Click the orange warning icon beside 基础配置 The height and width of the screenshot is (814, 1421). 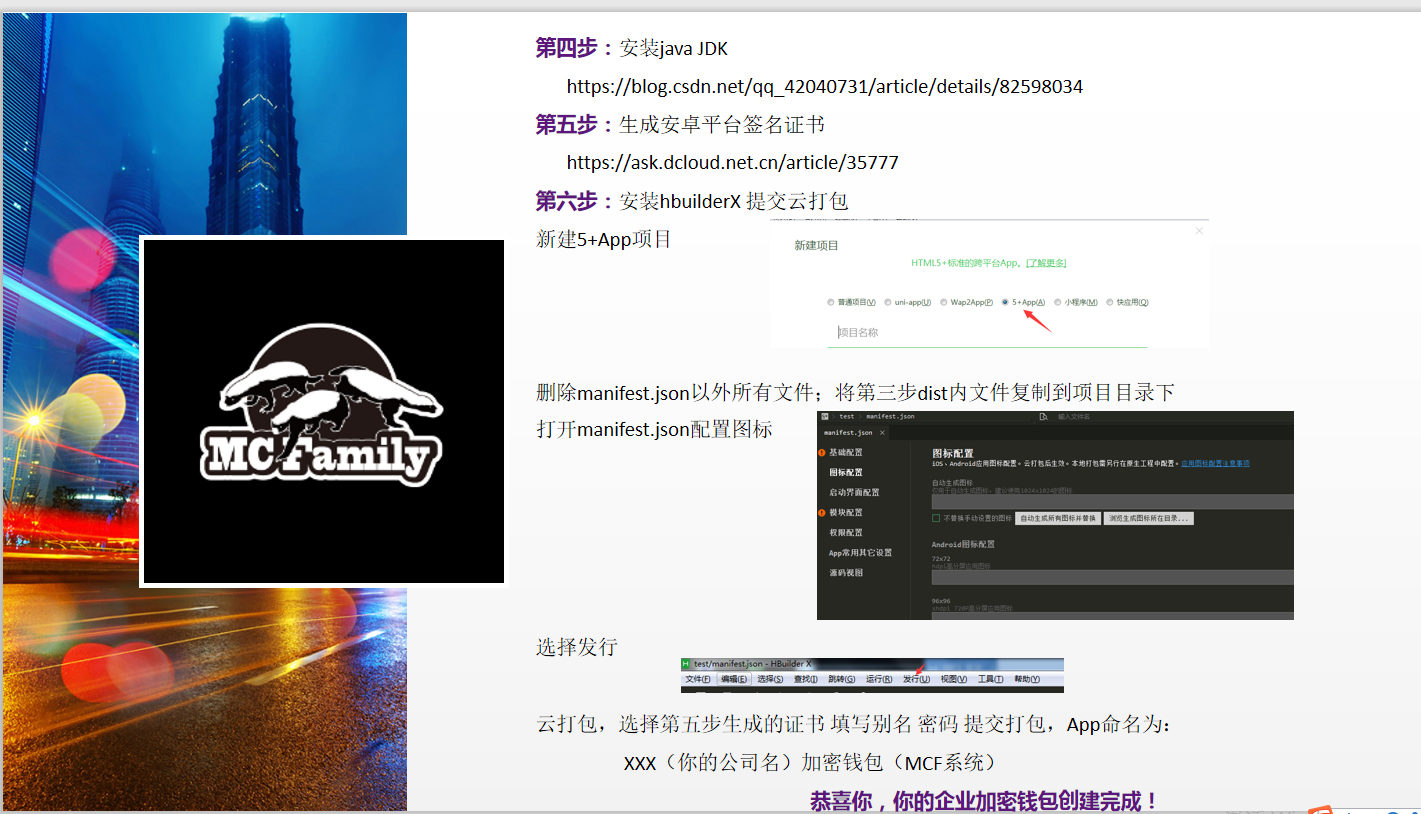(x=822, y=452)
